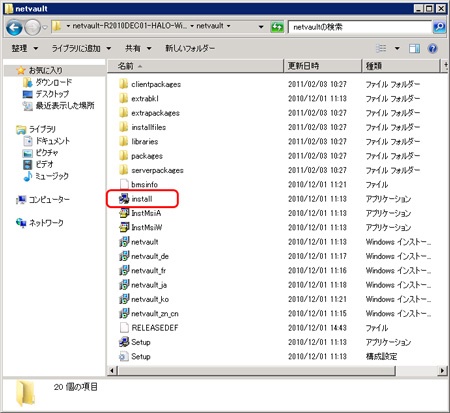The width and height of the screenshot is (450, 413).
Task: Click the blue help icon
Action: tap(433, 49)
